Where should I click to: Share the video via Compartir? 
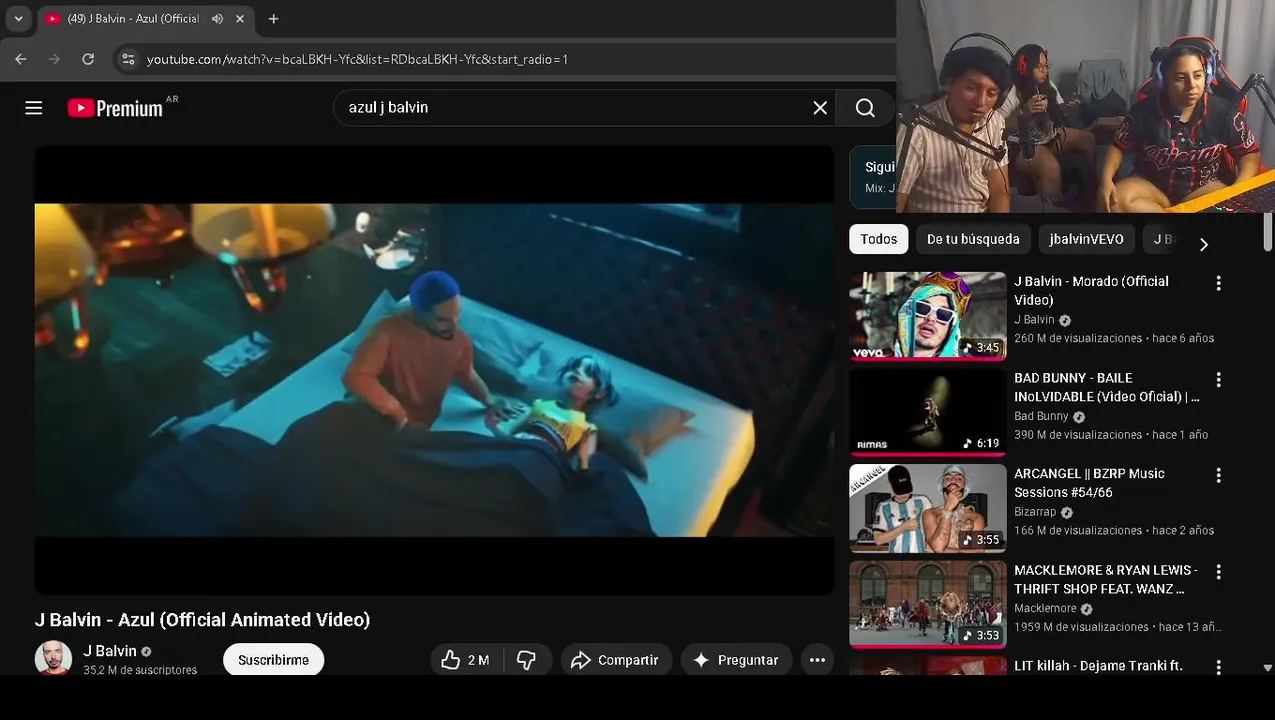(x=615, y=660)
